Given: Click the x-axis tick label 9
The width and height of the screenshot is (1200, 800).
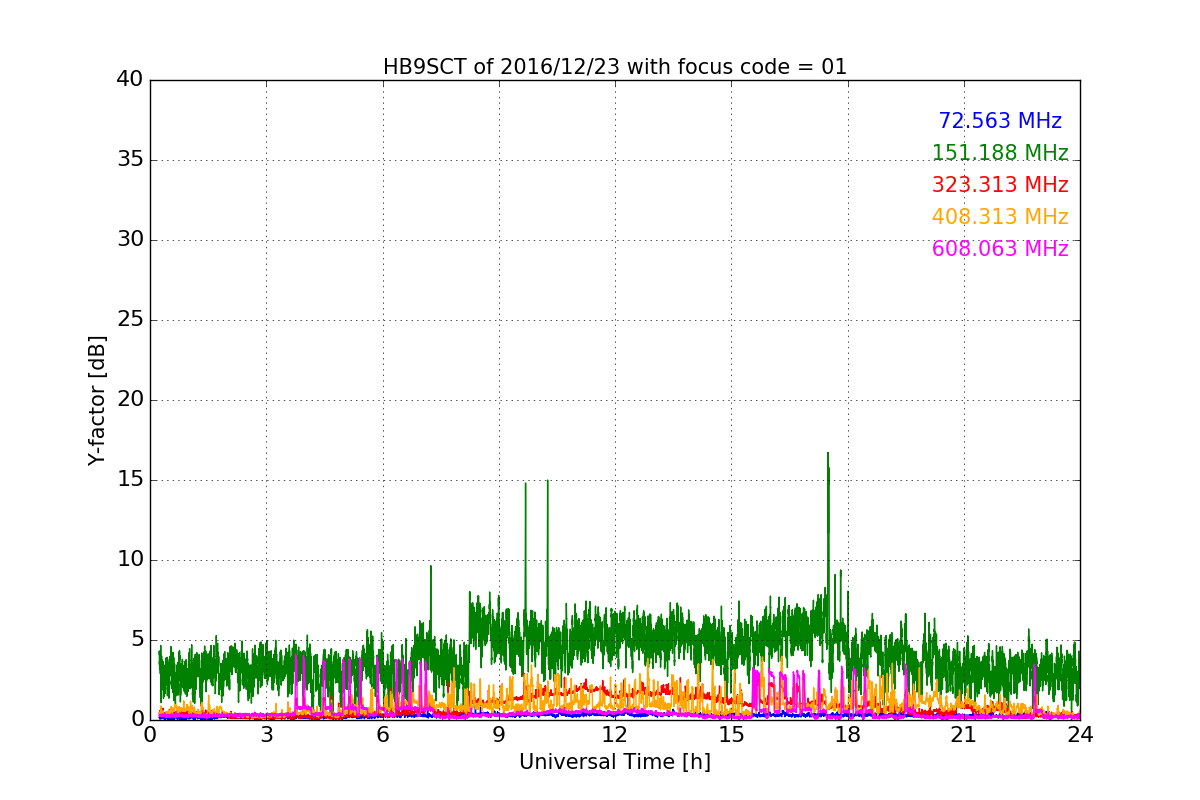Looking at the screenshot, I should [x=499, y=735].
